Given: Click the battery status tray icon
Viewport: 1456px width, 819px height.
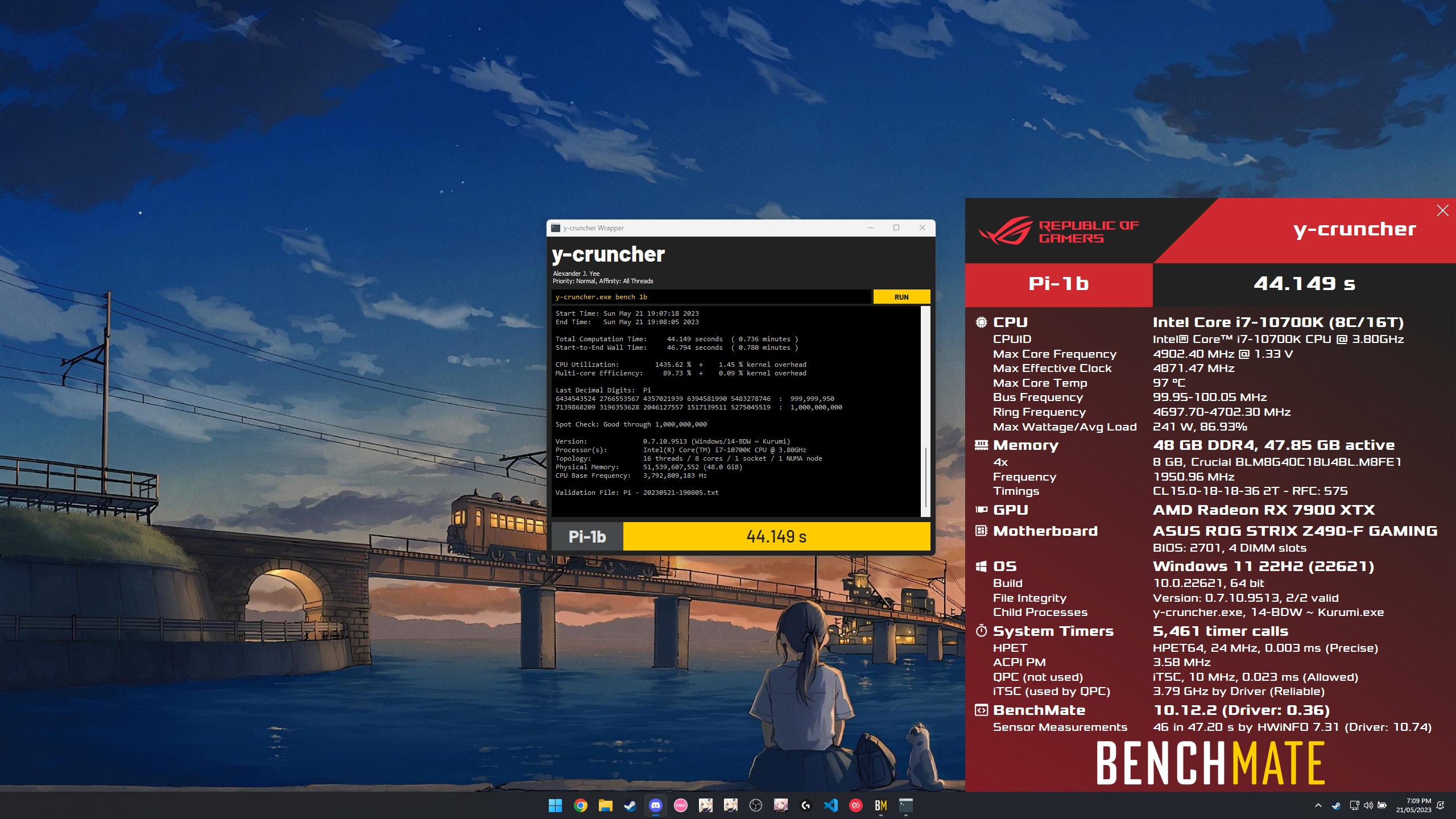Looking at the screenshot, I should coord(1381,805).
